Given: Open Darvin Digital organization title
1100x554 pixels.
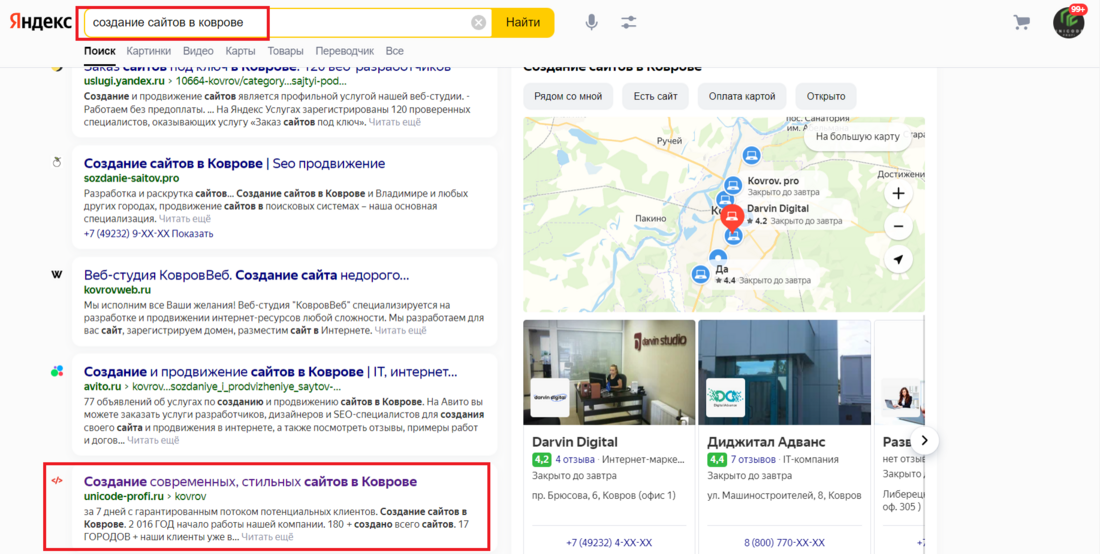Looking at the screenshot, I should [575, 442].
